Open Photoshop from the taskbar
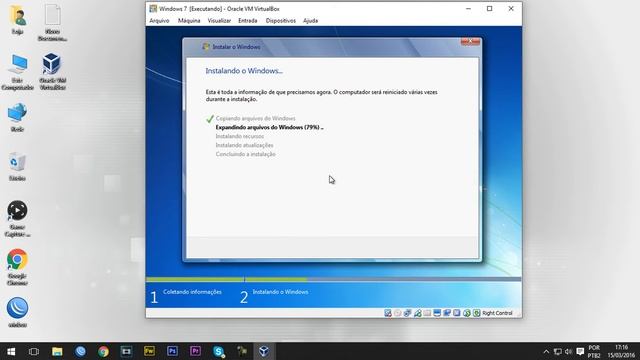Screen dimensions: 640x360 coord(172,351)
